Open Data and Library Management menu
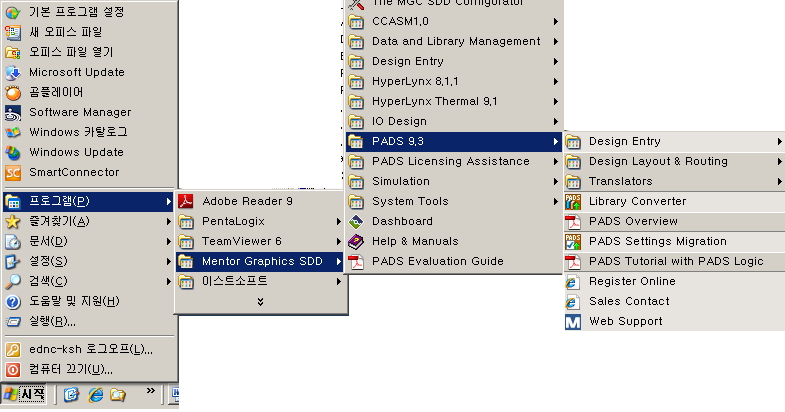The height and width of the screenshot is (412, 785). point(454,42)
